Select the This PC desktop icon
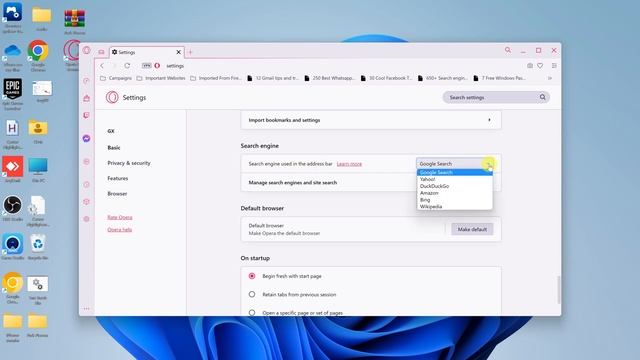The height and width of the screenshot is (360, 640). tap(38, 169)
